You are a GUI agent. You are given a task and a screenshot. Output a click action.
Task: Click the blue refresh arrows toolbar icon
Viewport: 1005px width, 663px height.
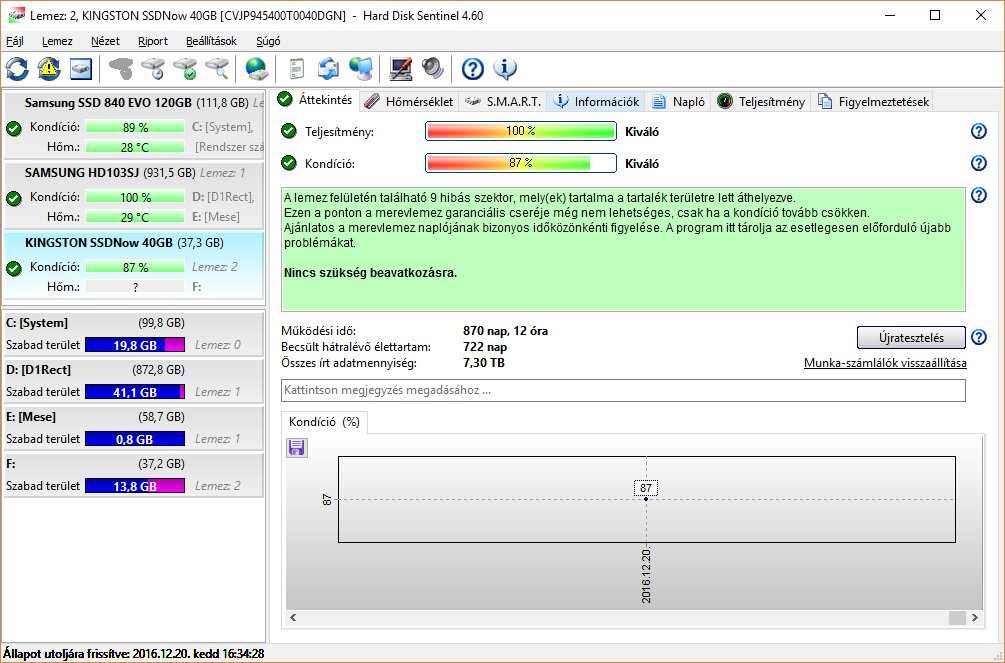point(17,69)
